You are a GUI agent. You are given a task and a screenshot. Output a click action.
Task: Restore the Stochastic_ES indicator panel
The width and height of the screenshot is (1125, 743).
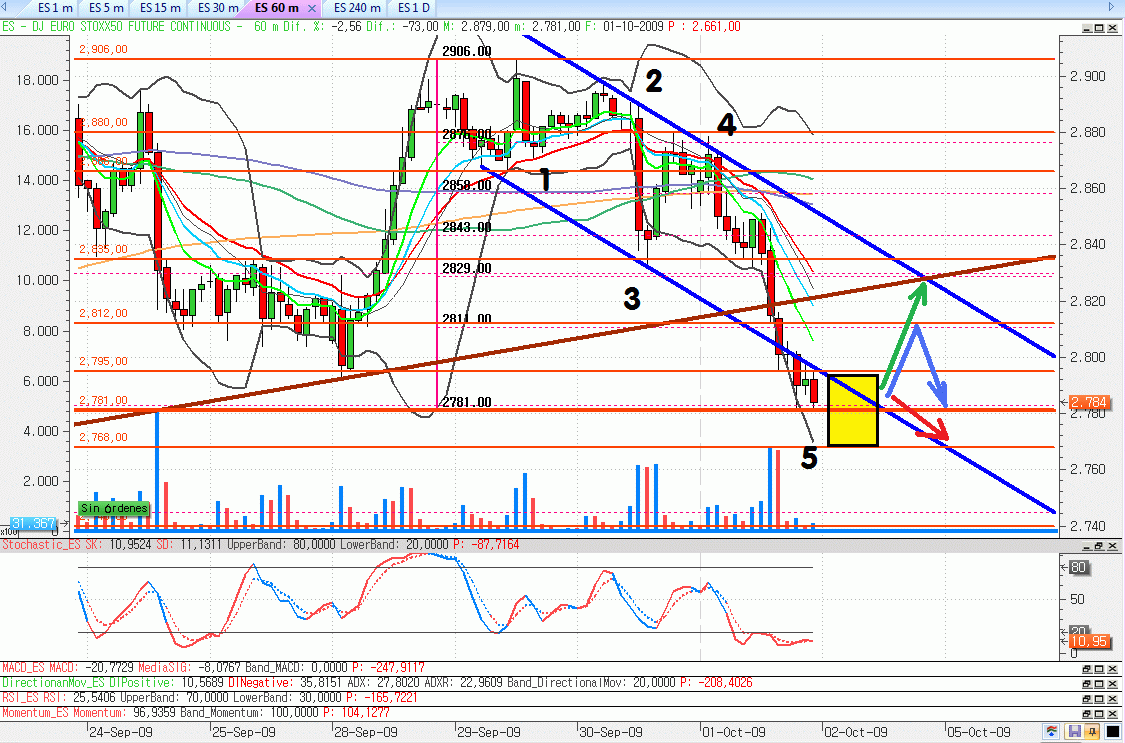coord(1099,546)
